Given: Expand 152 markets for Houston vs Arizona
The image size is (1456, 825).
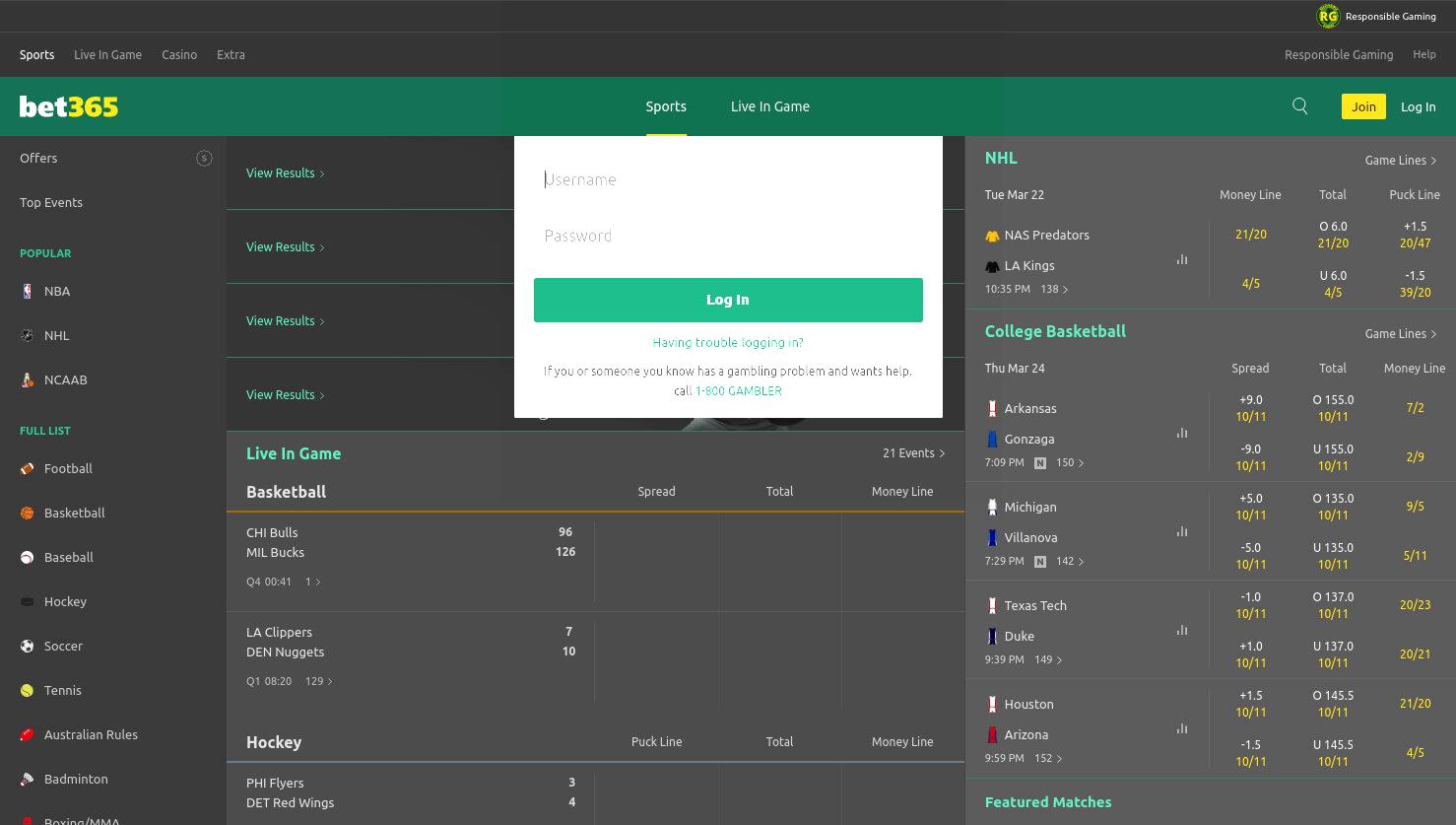Looking at the screenshot, I should (x=1048, y=758).
